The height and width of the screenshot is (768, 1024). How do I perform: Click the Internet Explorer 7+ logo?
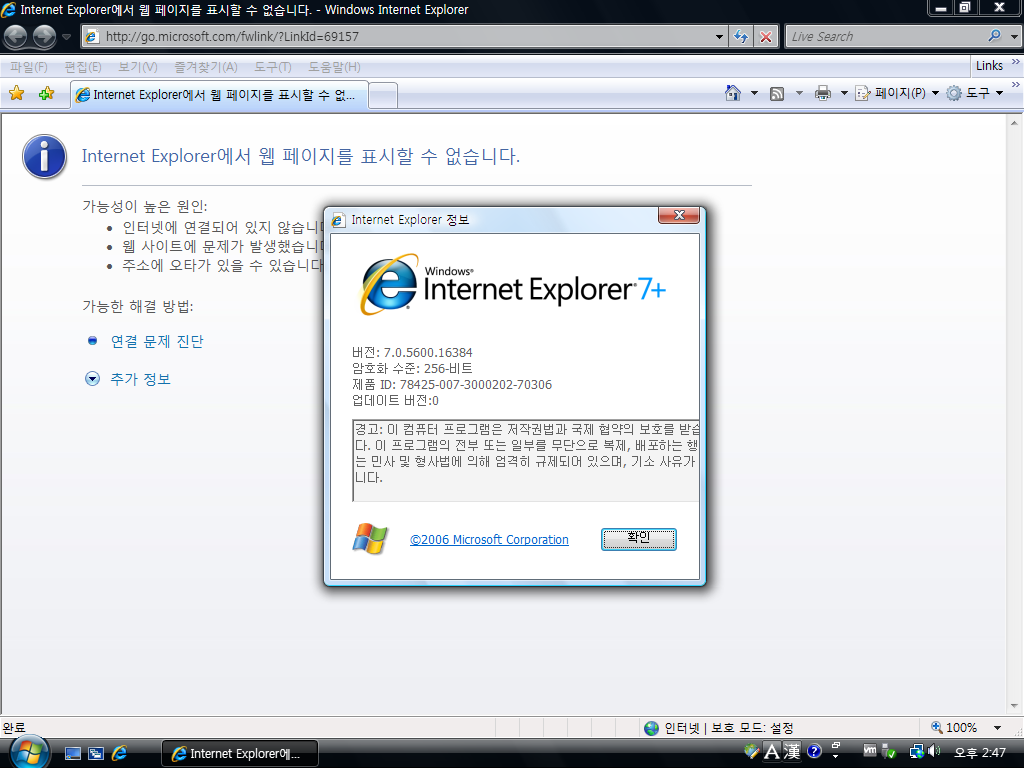[x=513, y=285]
